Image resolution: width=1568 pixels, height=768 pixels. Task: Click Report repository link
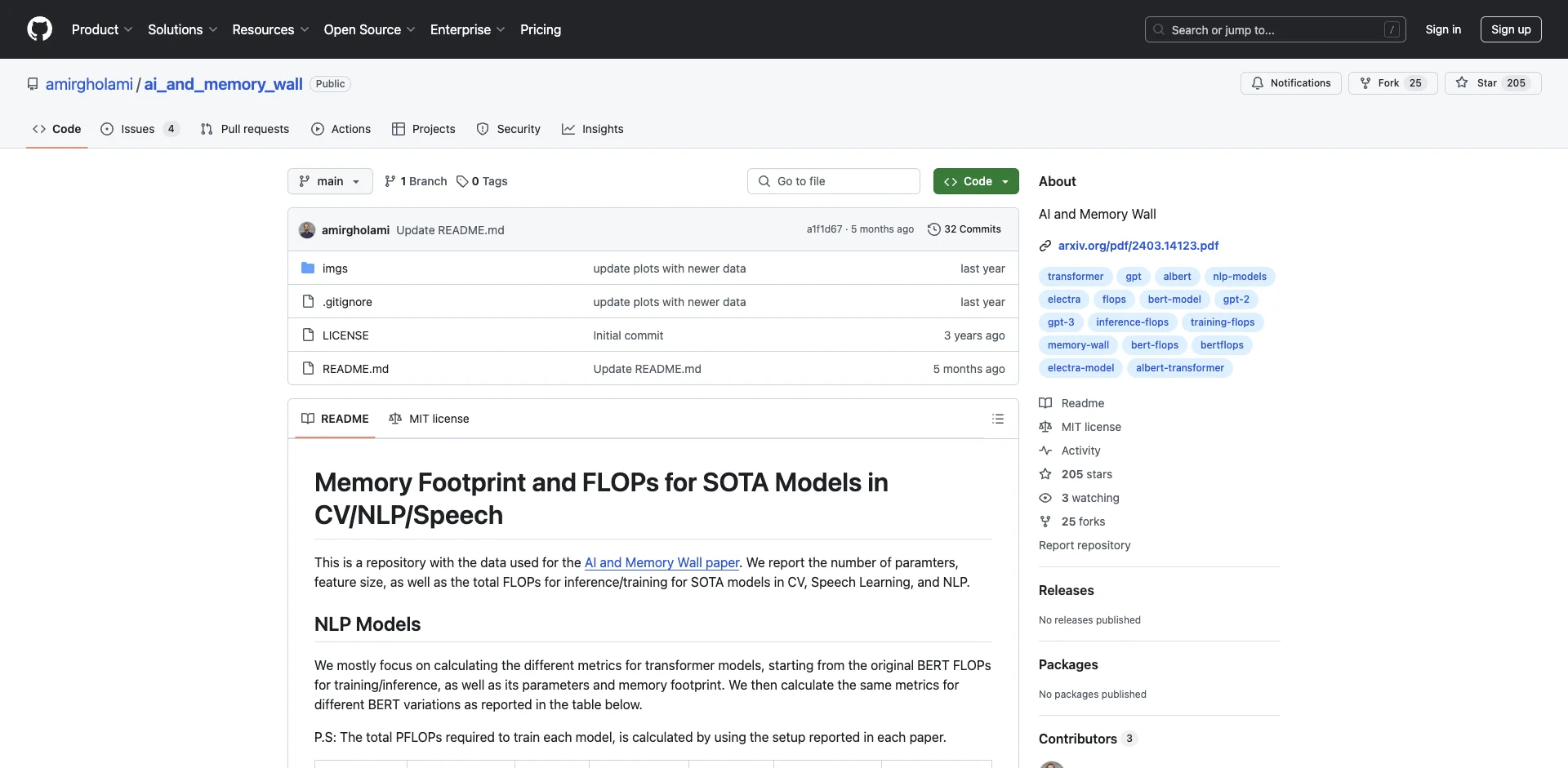coord(1085,545)
